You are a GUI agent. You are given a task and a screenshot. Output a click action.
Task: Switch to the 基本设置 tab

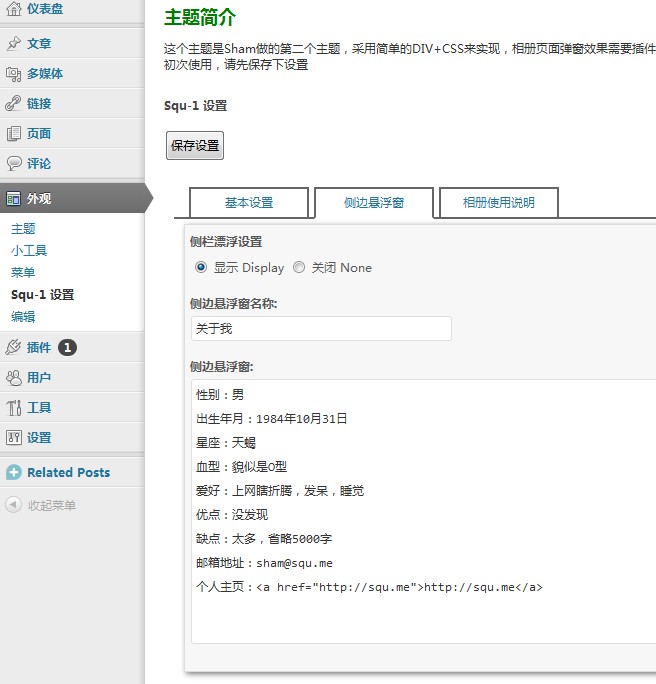249,203
